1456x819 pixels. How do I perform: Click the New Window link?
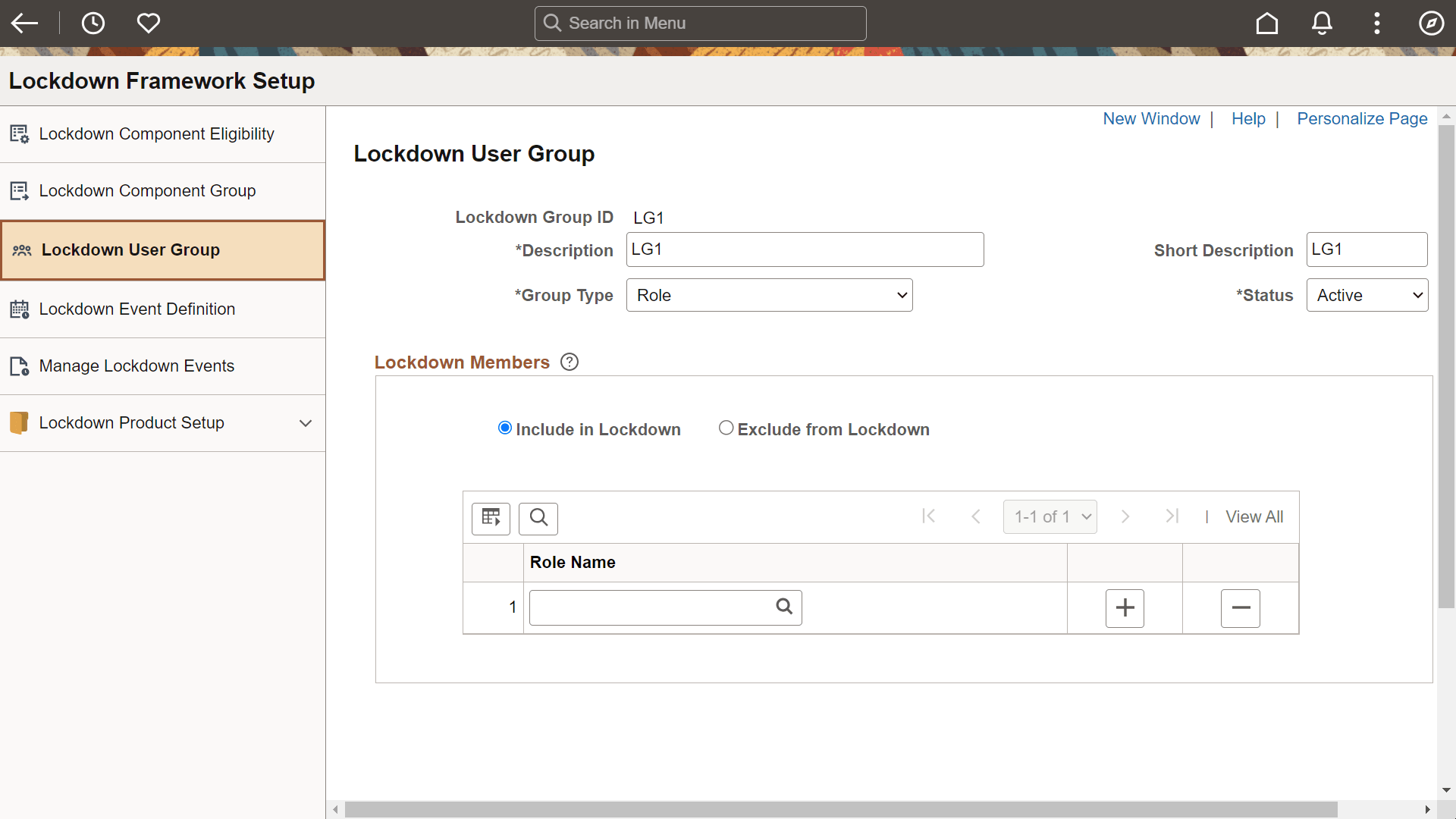pyautogui.click(x=1151, y=119)
